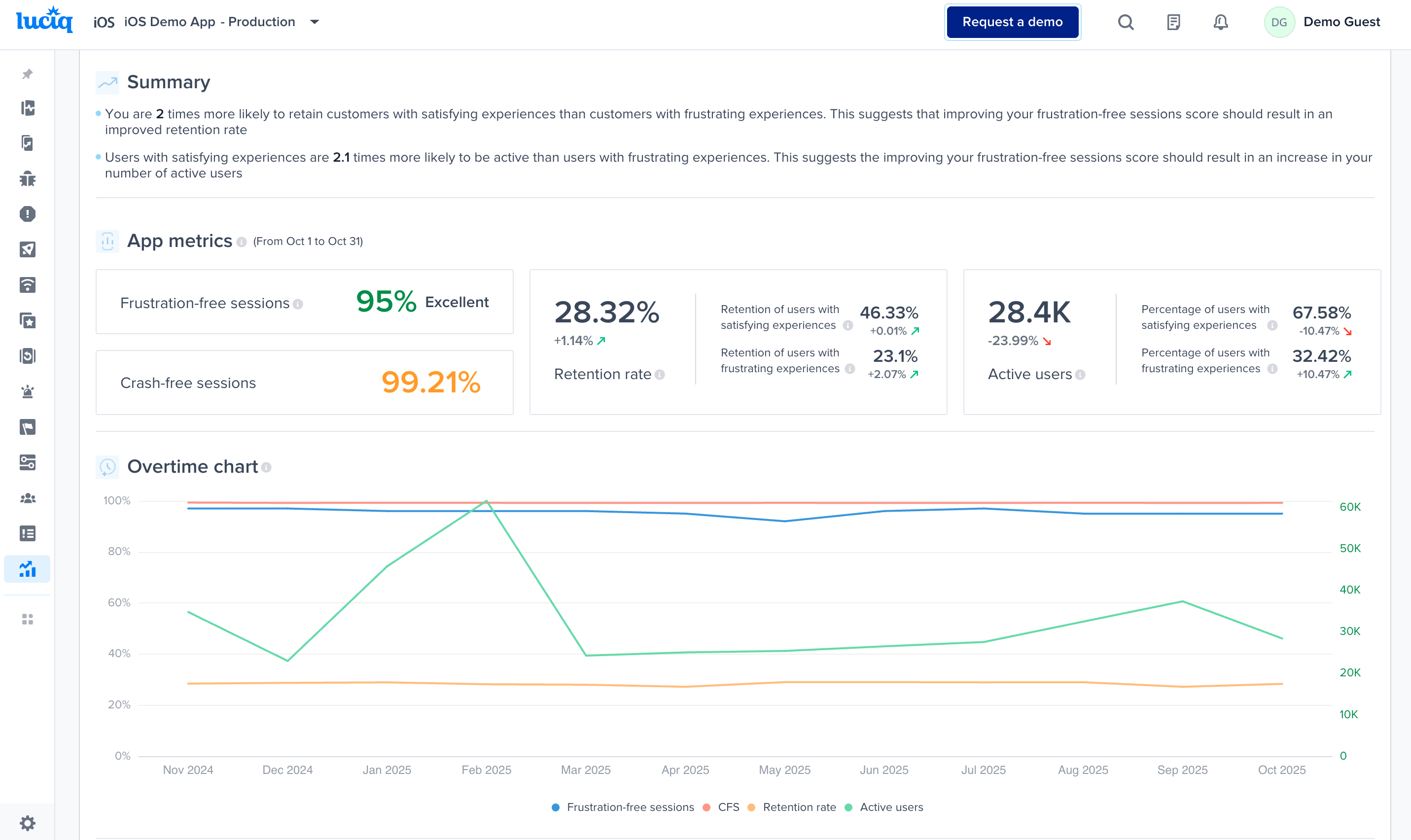Click Request a demo button
This screenshot has width=1411, height=840.
coord(1012,22)
